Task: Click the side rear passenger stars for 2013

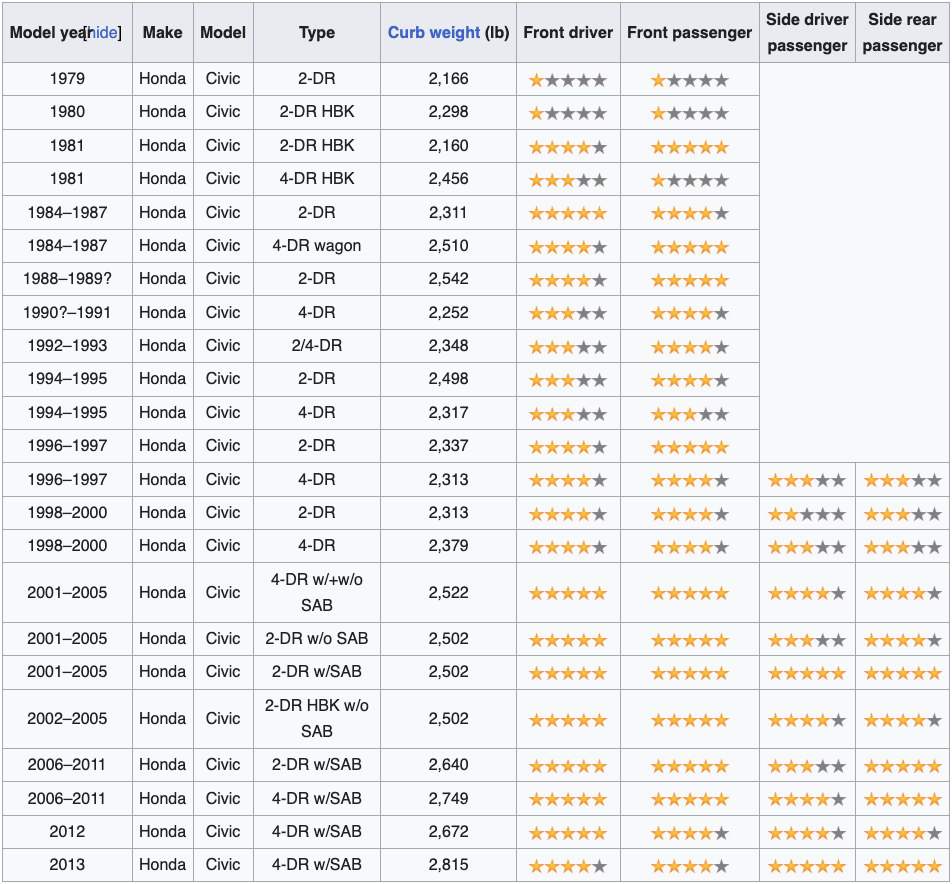Action: pyautogui.click(x=901, y=865)
